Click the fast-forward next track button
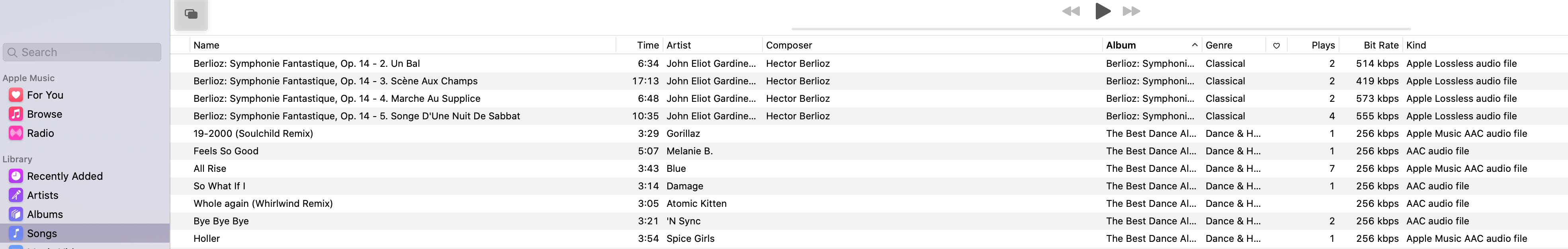The height and width of the screenshot is (249, 1568). (x=1131, y=11)
